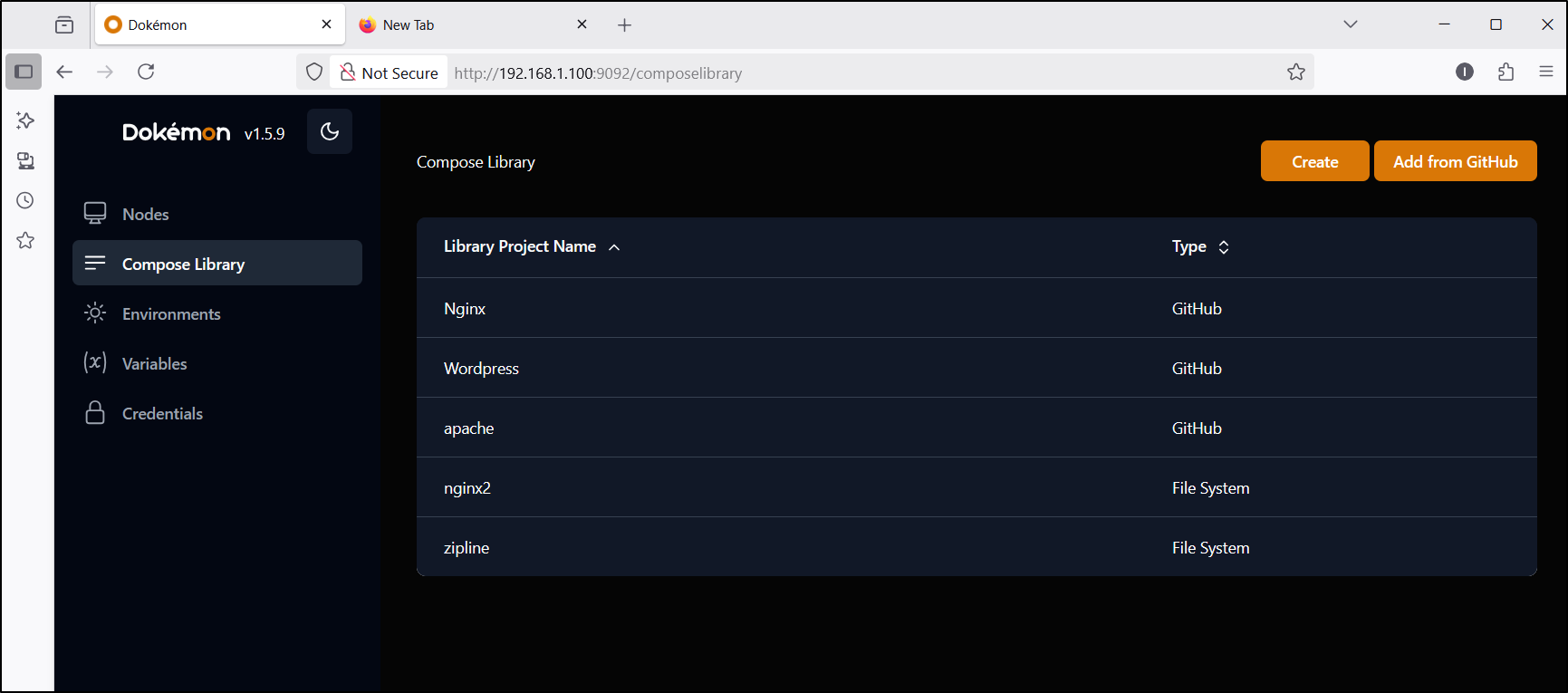This screenshot has width=1568, height=693.
Task: Click the GitHub type in apache row
Action: coord(1197,428)
